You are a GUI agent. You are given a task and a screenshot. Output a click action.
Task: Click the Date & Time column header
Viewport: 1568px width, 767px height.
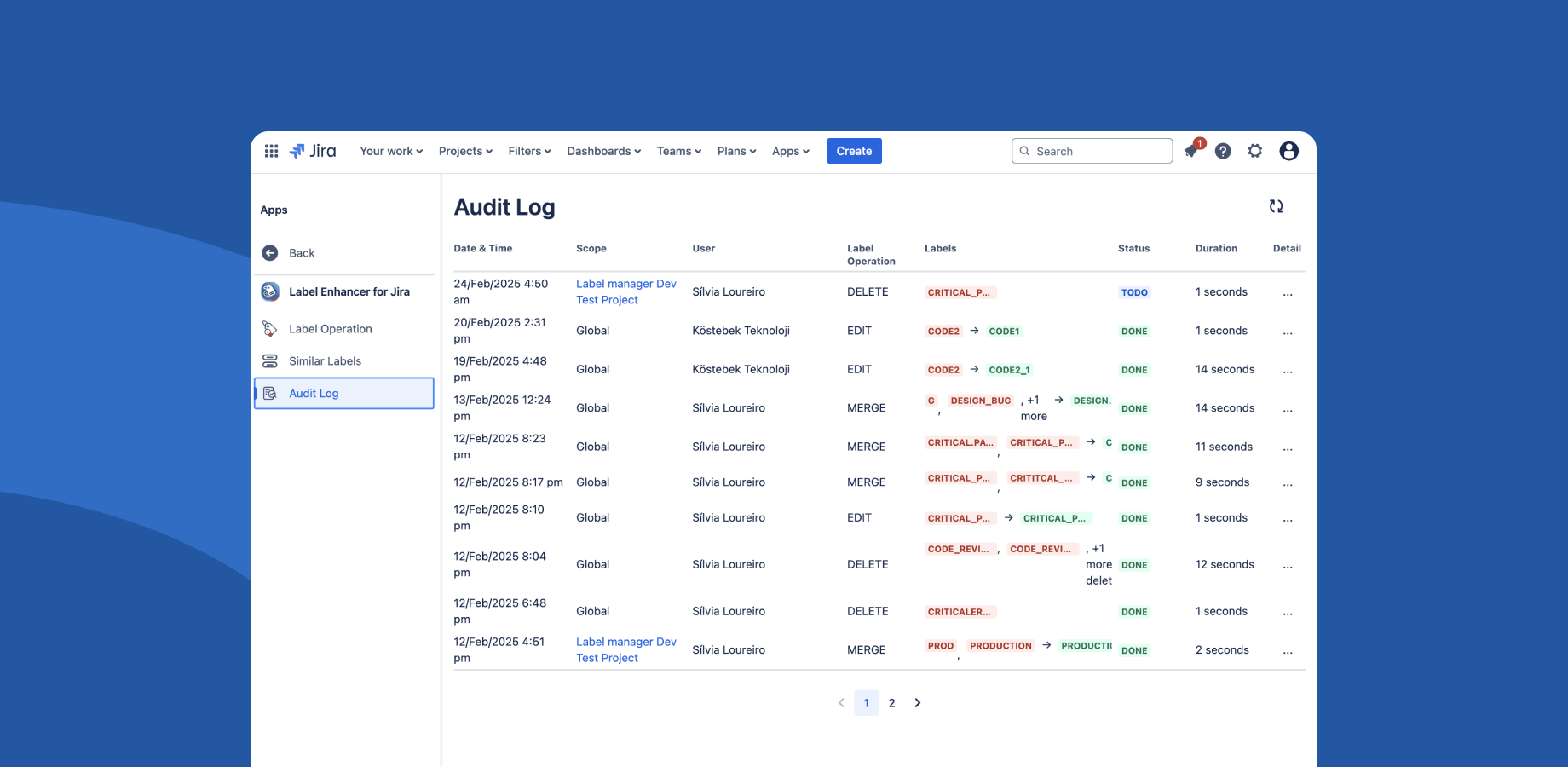point(483,249)
